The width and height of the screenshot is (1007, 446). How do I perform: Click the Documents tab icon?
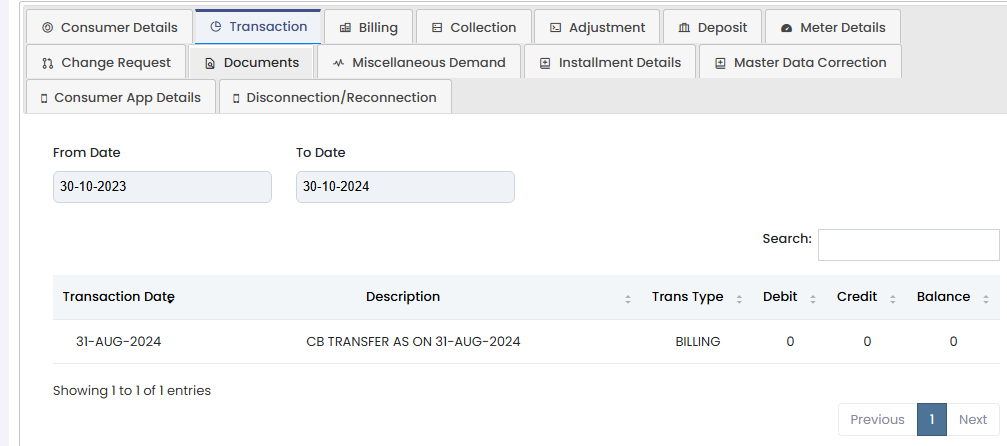click(x=210, y=63)
